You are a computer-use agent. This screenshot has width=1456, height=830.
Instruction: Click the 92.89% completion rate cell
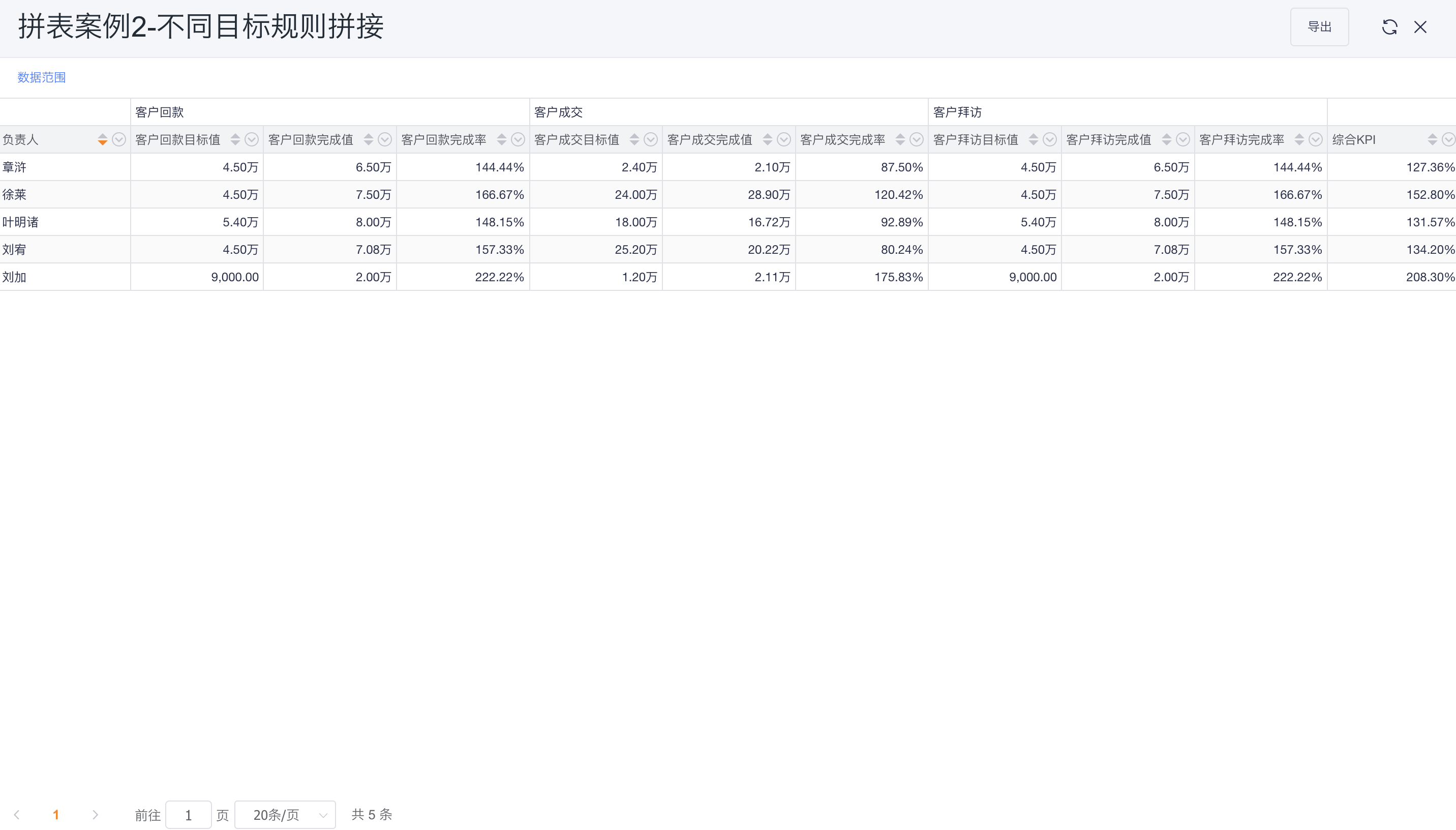pyautogui.click(x=862, y=222)
